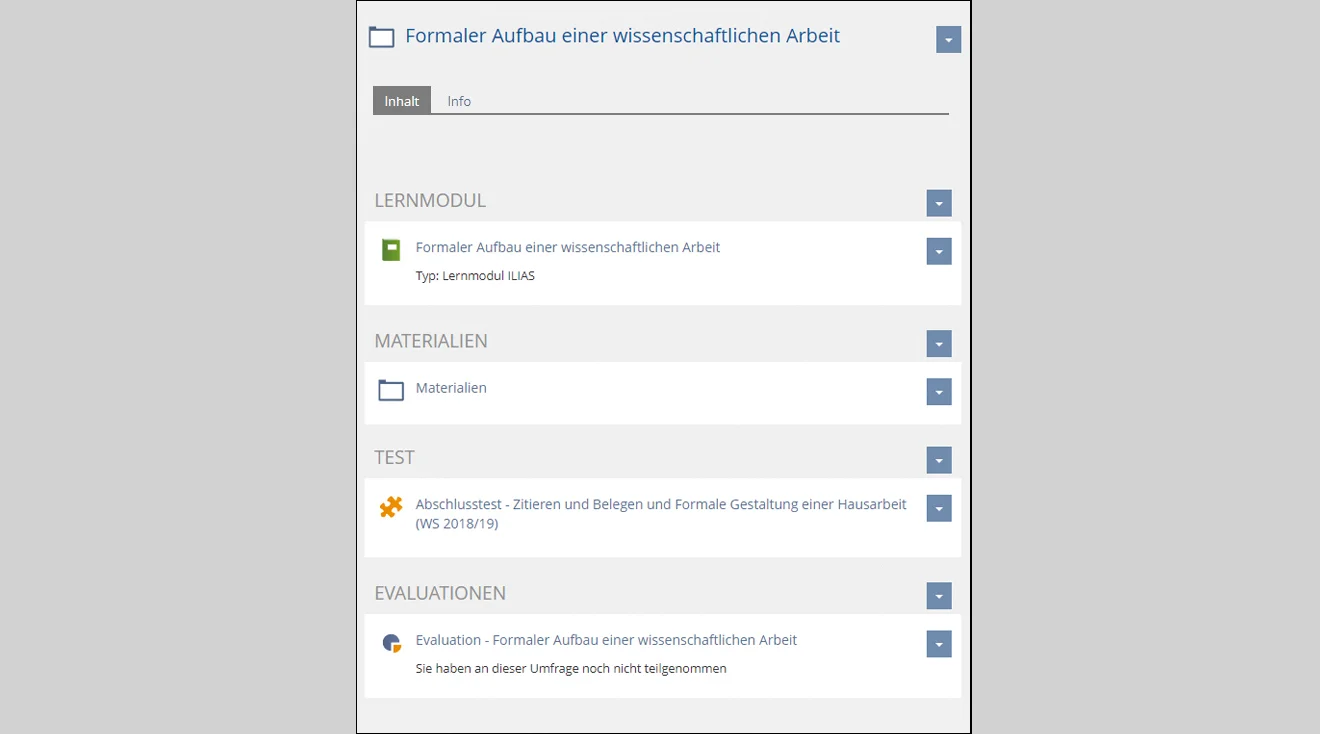Expand the LERNMODUL section actions dropdown
1320x734 pixels.
[938, 202]
